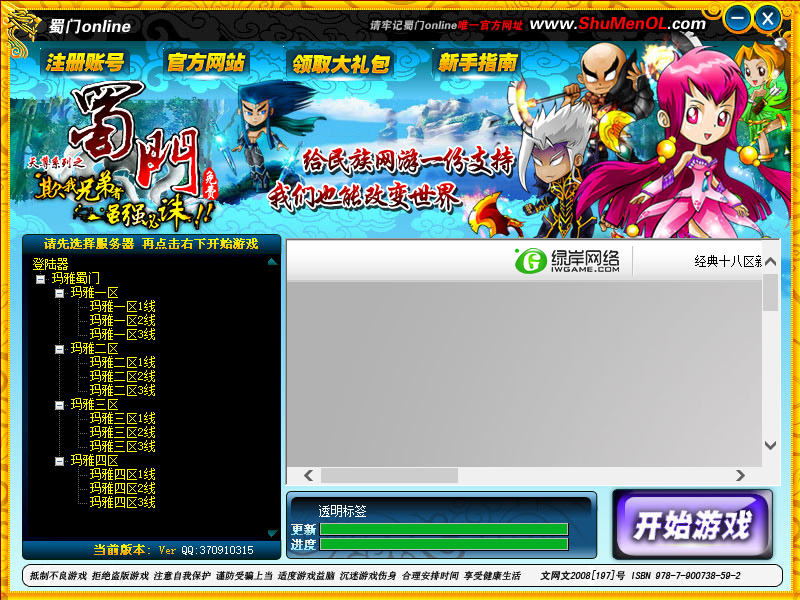This screenshot has height=600, width=800.
Task: Click the 透明标签 label
Action: click(342, 511)
